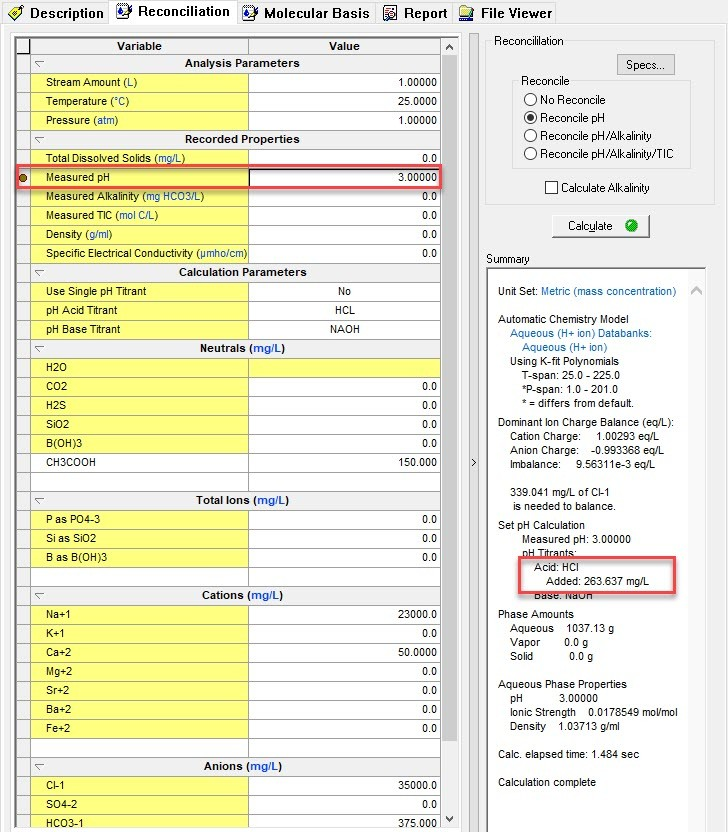The image size is (728, 832).
Task: Select Reconcile pH/Alkalinity option
Action: pos(530,136)
